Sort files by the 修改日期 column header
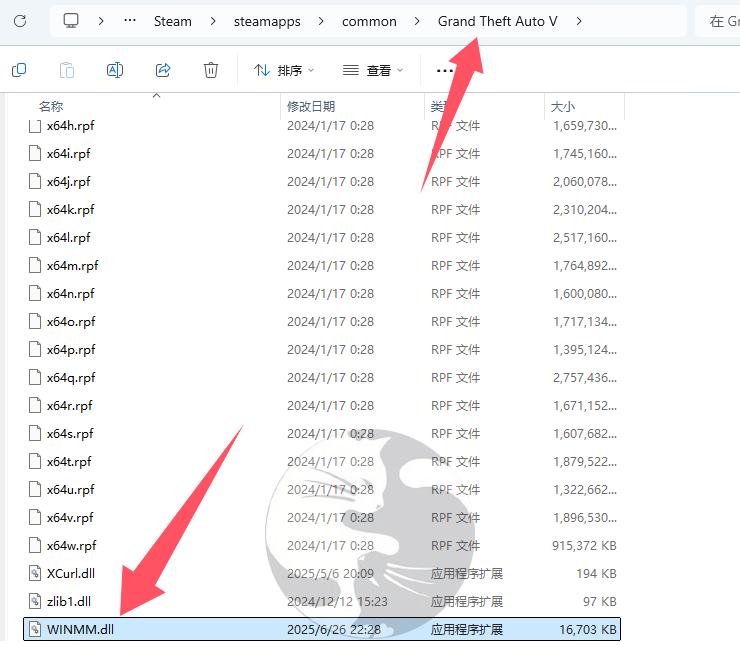740x645 pixels. [311, 105]
